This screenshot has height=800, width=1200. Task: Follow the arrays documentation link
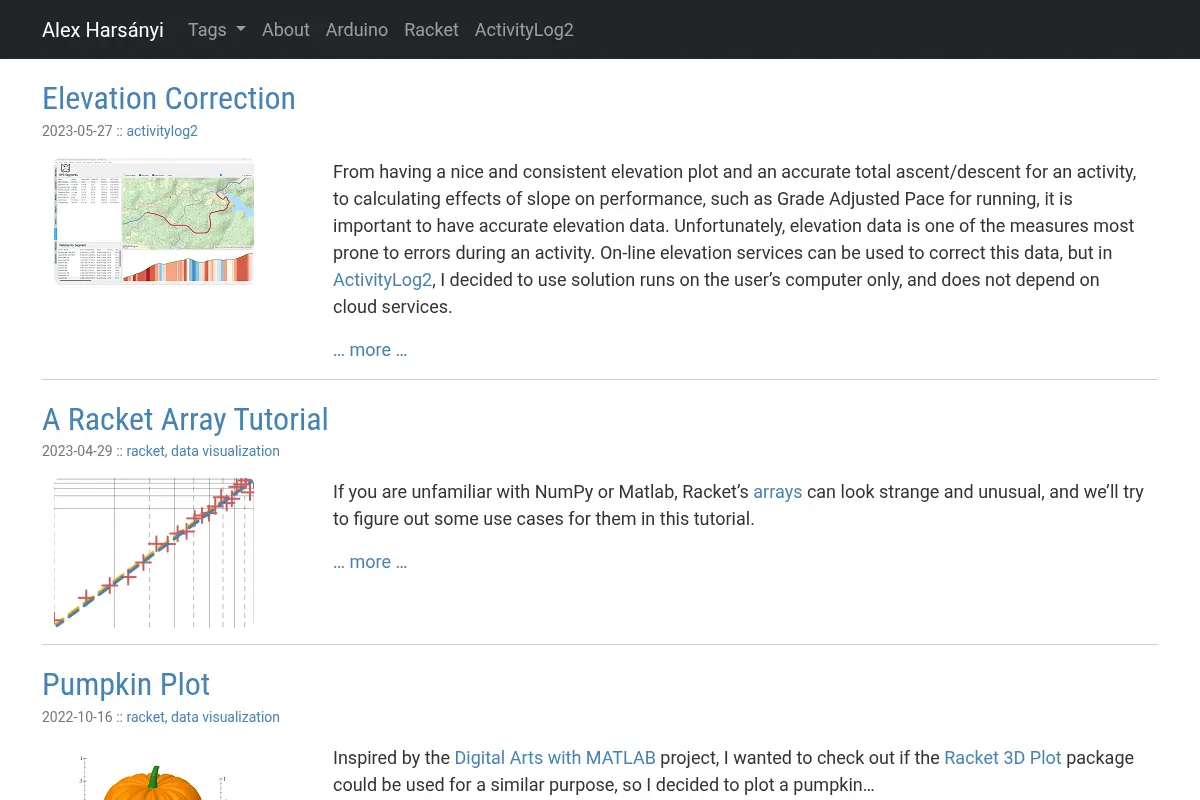coord(778,492)
